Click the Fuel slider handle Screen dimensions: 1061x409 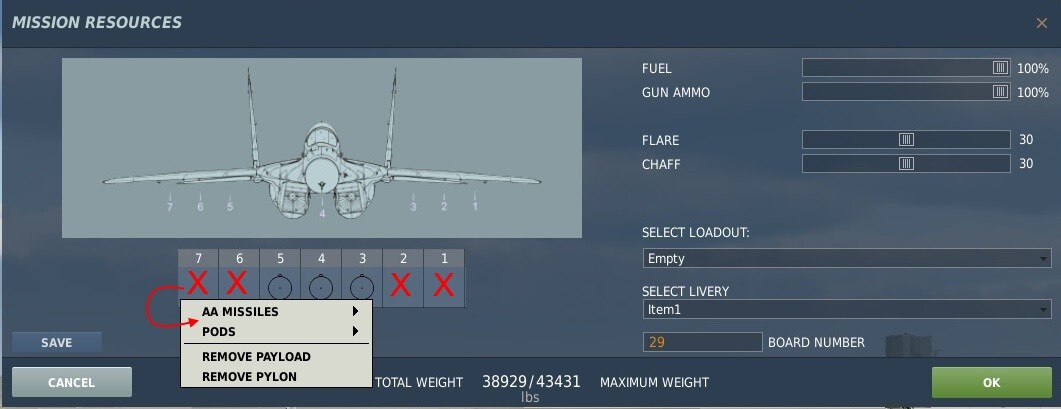point(1000,68)
